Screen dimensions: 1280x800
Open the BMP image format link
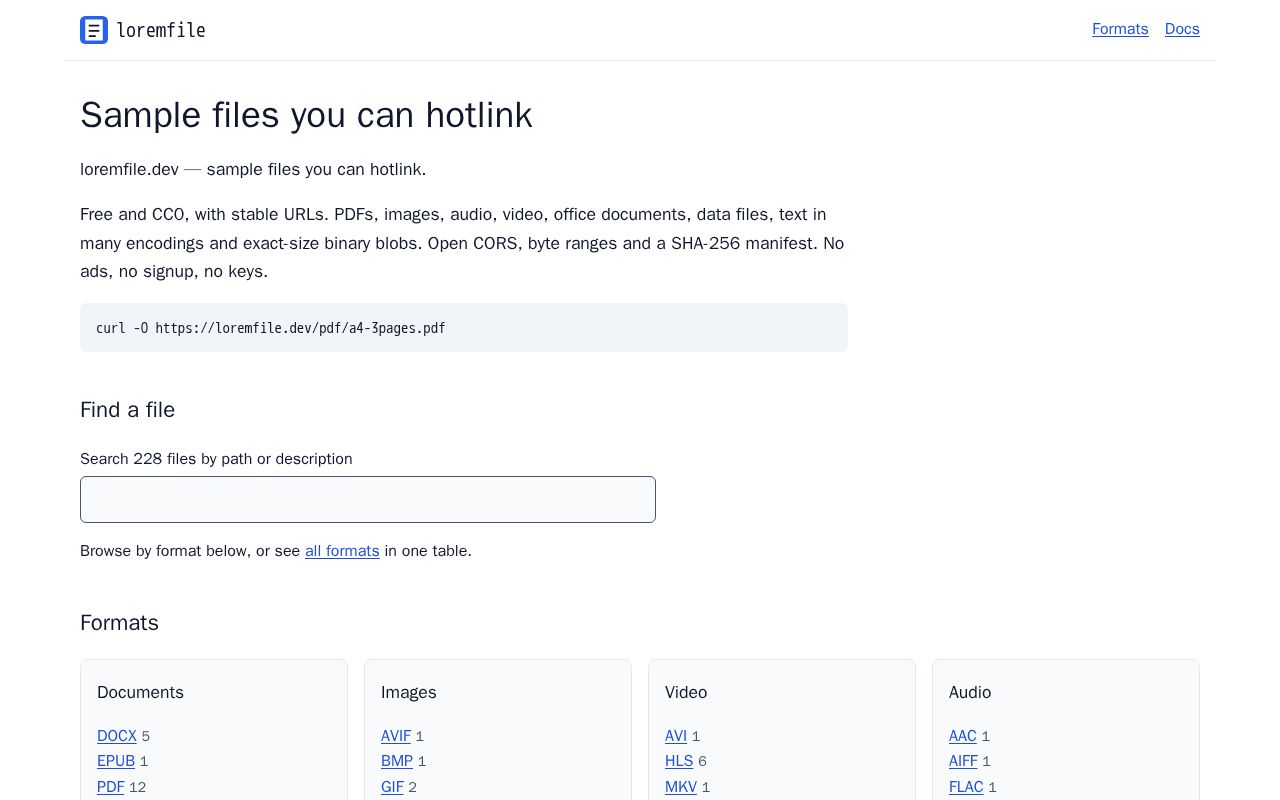(x=397, y=761)
